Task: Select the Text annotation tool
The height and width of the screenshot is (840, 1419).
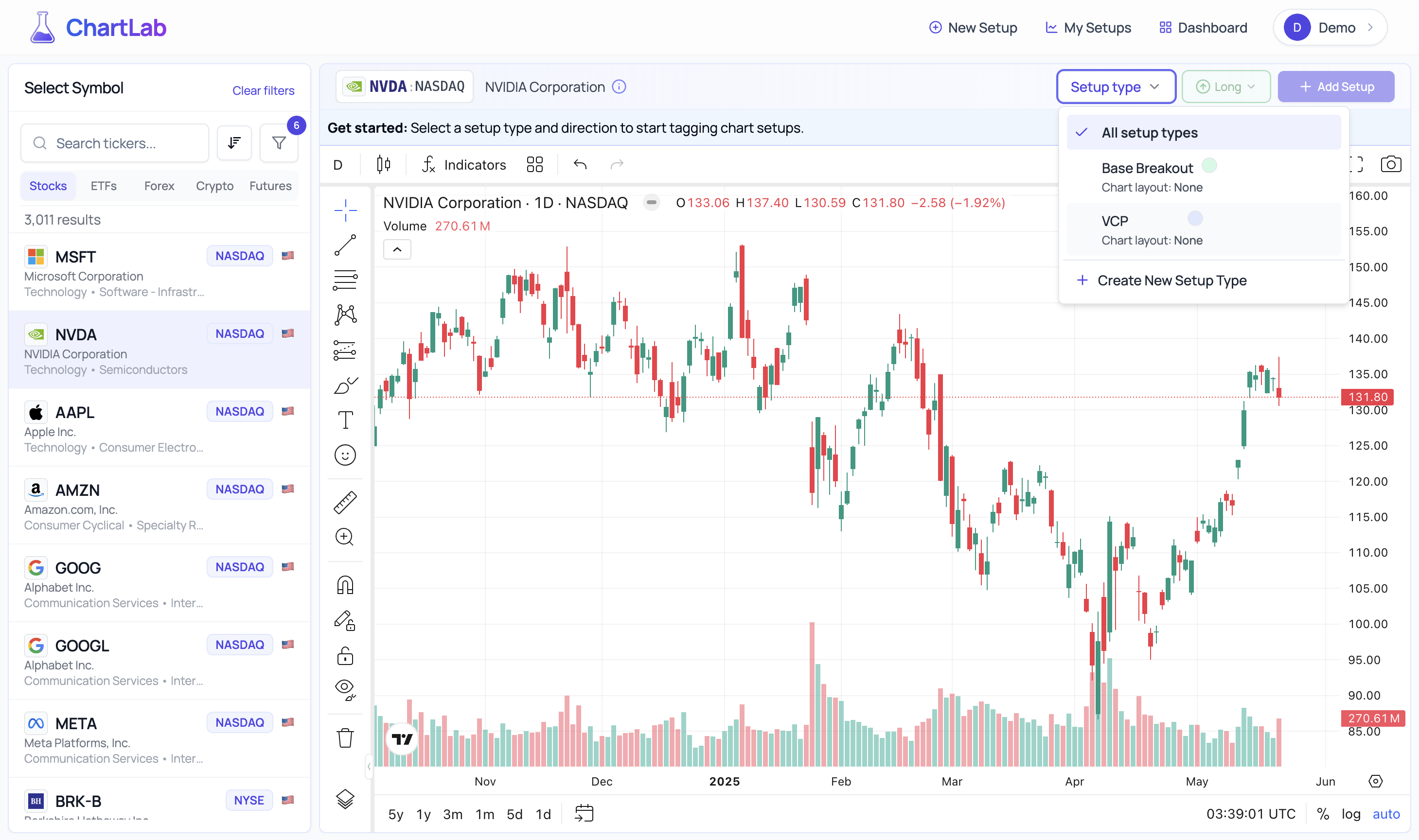Action: pos(345,420)
